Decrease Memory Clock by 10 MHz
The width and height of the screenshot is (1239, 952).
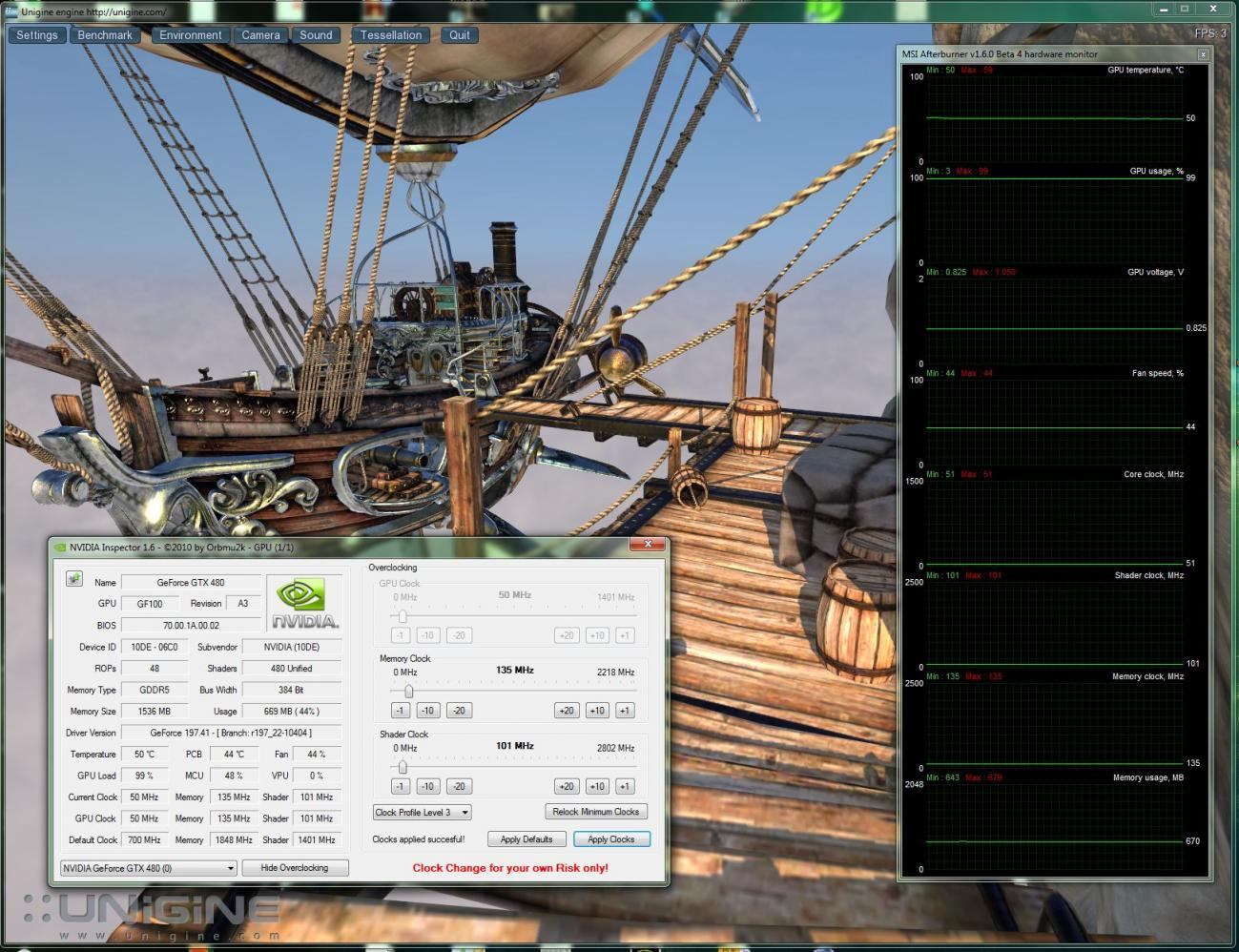coord(427,711)
